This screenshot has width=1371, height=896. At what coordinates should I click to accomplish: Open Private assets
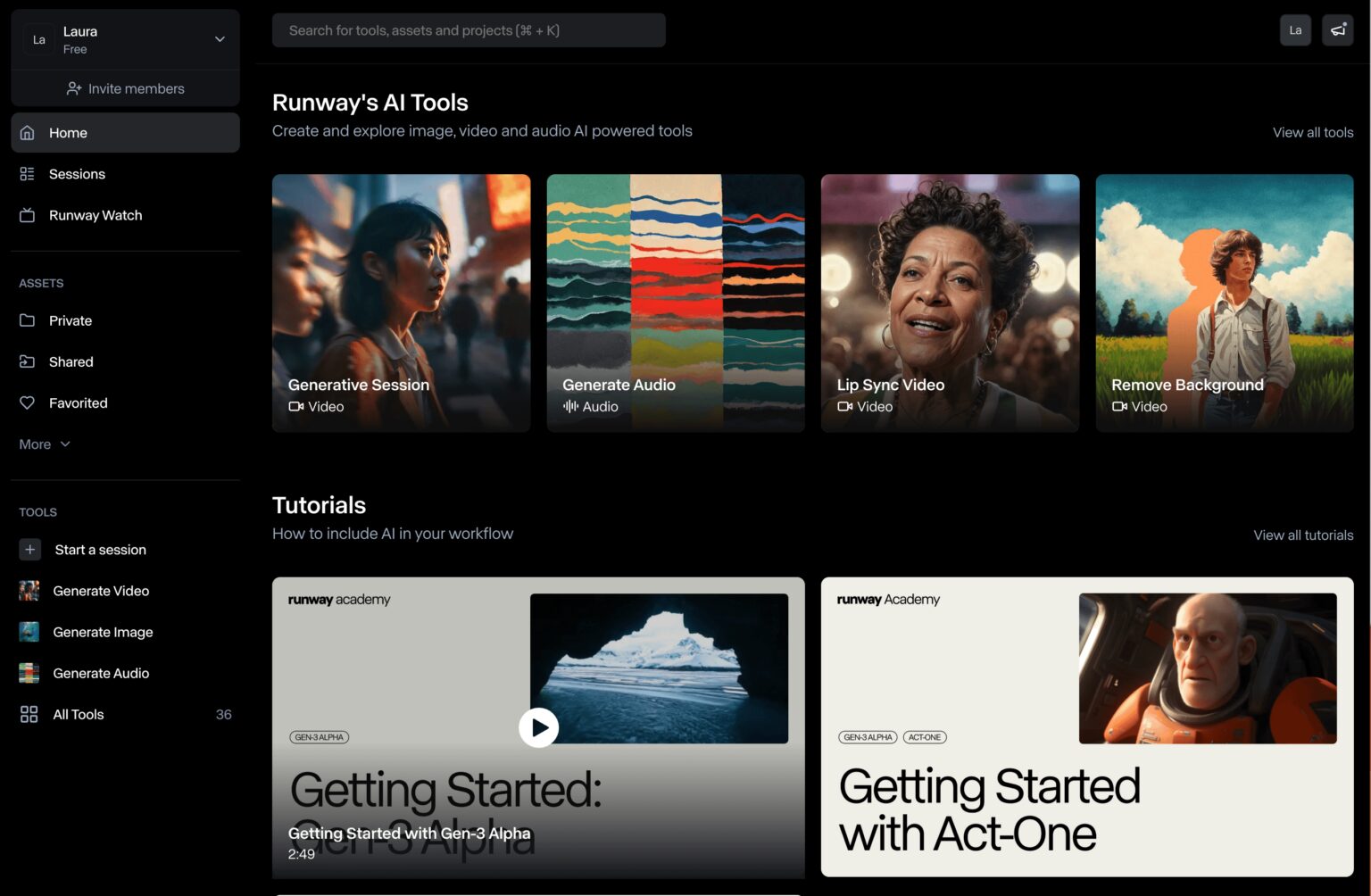(125, 320)
